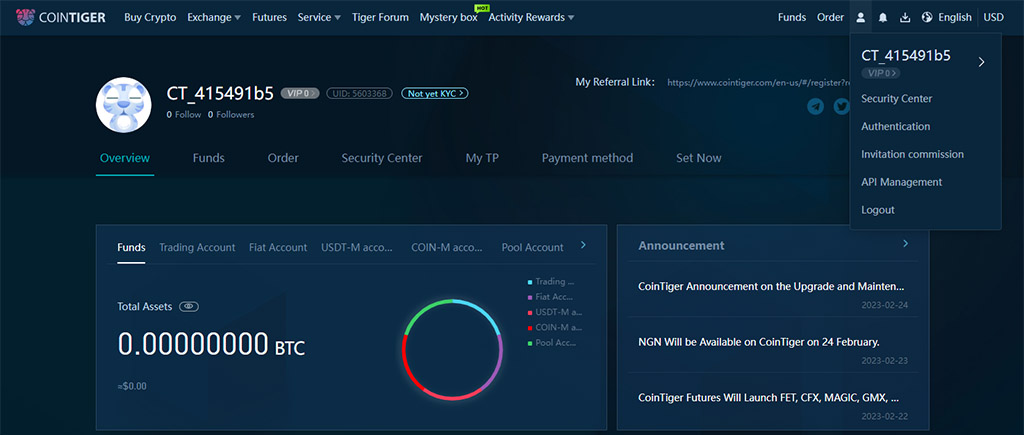Open Mystery box page
The height and width of the screenshot is (435, 1024).
449,18
